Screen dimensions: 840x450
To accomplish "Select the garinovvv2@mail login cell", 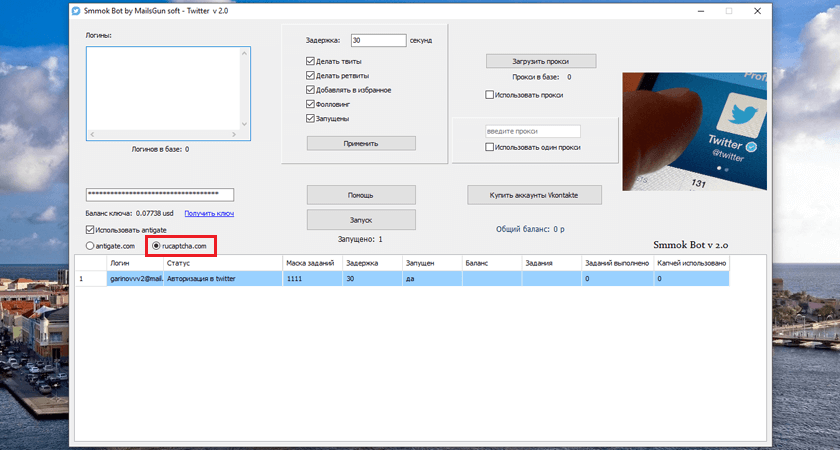I will coord(135,279).
